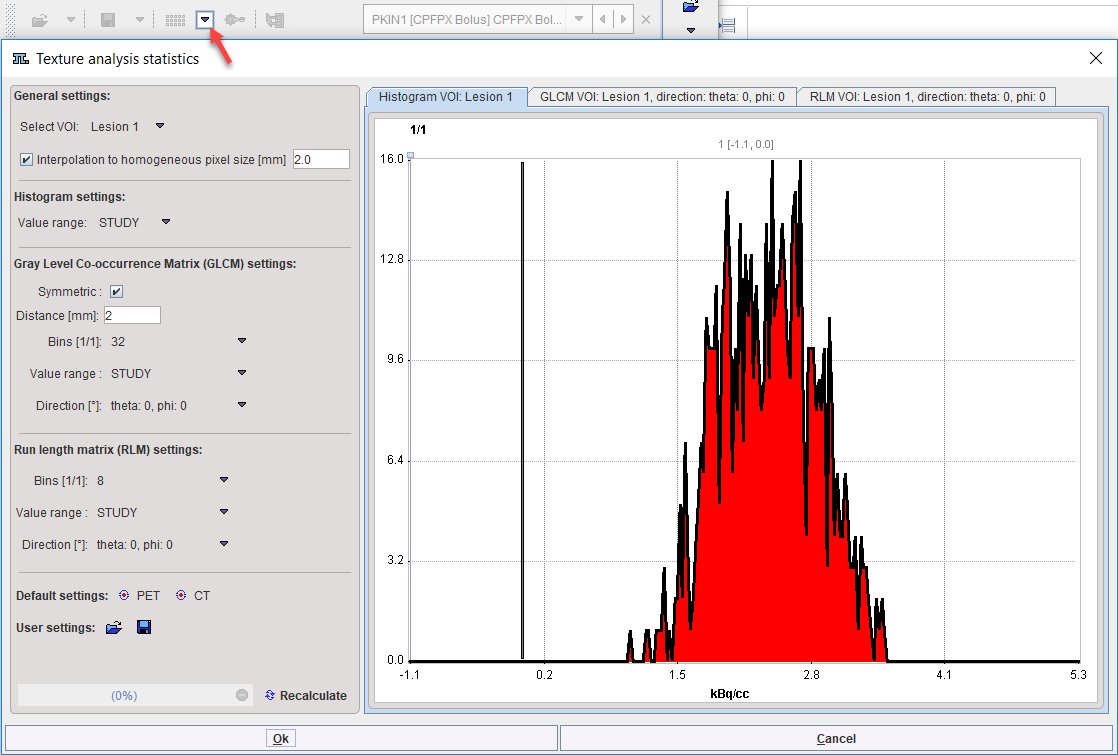
Task: Click the Recalculate button
Action: [305, 695]
